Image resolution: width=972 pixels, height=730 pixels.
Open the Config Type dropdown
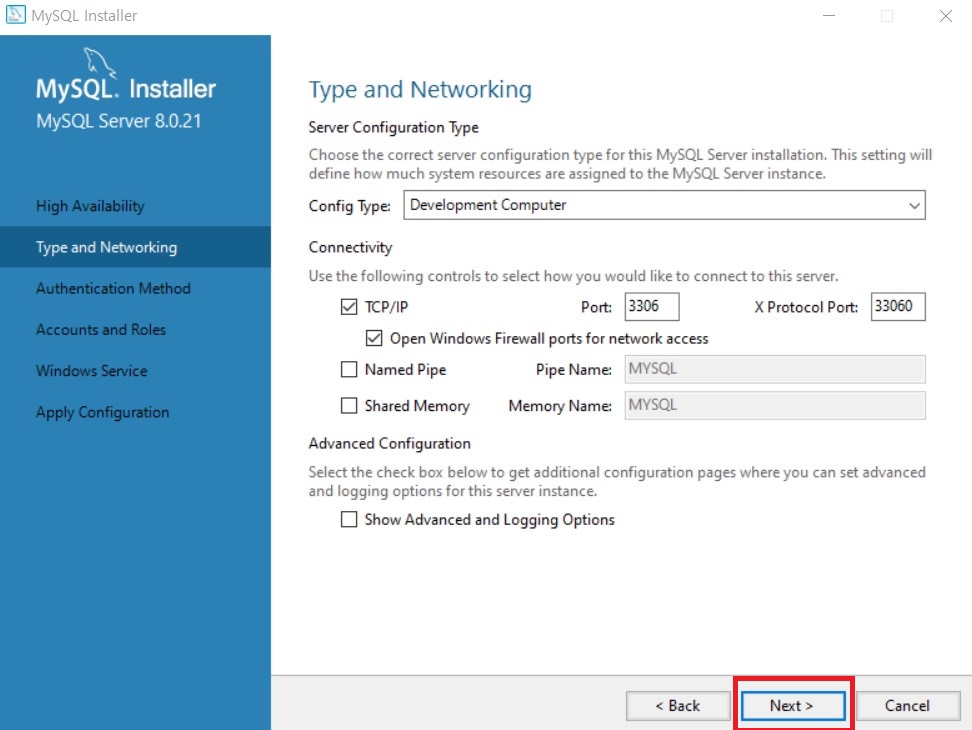664,205
